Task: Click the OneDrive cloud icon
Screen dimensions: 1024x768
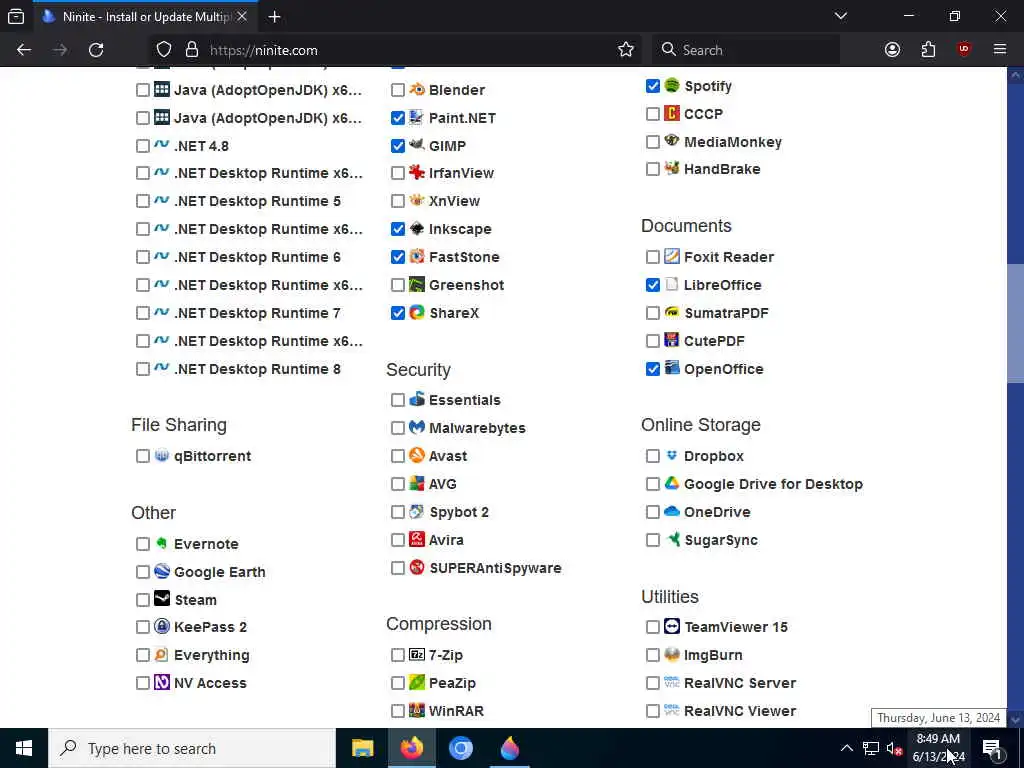Action: pyautogui.click(x=671, y=511)
